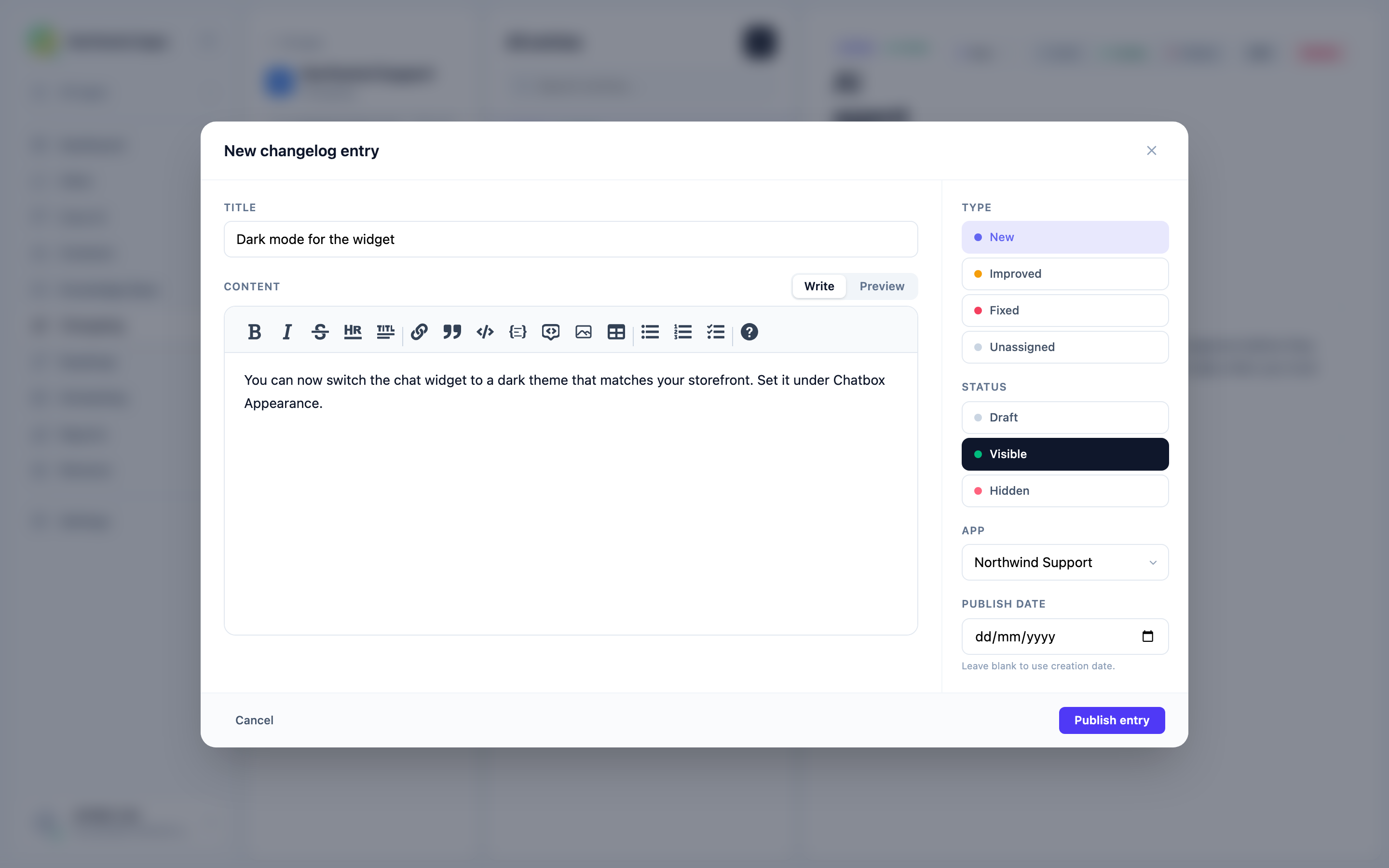Insert a blockquote
Image resolution: width=1389 pixels, height=868 pixels.
(x=452, y=332)
